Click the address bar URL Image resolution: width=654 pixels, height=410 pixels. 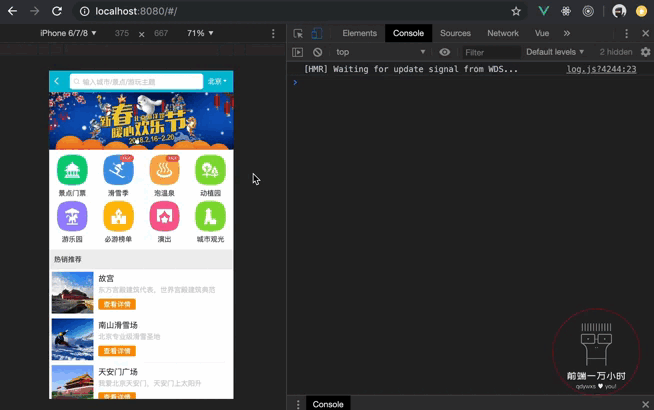(136, 11)
